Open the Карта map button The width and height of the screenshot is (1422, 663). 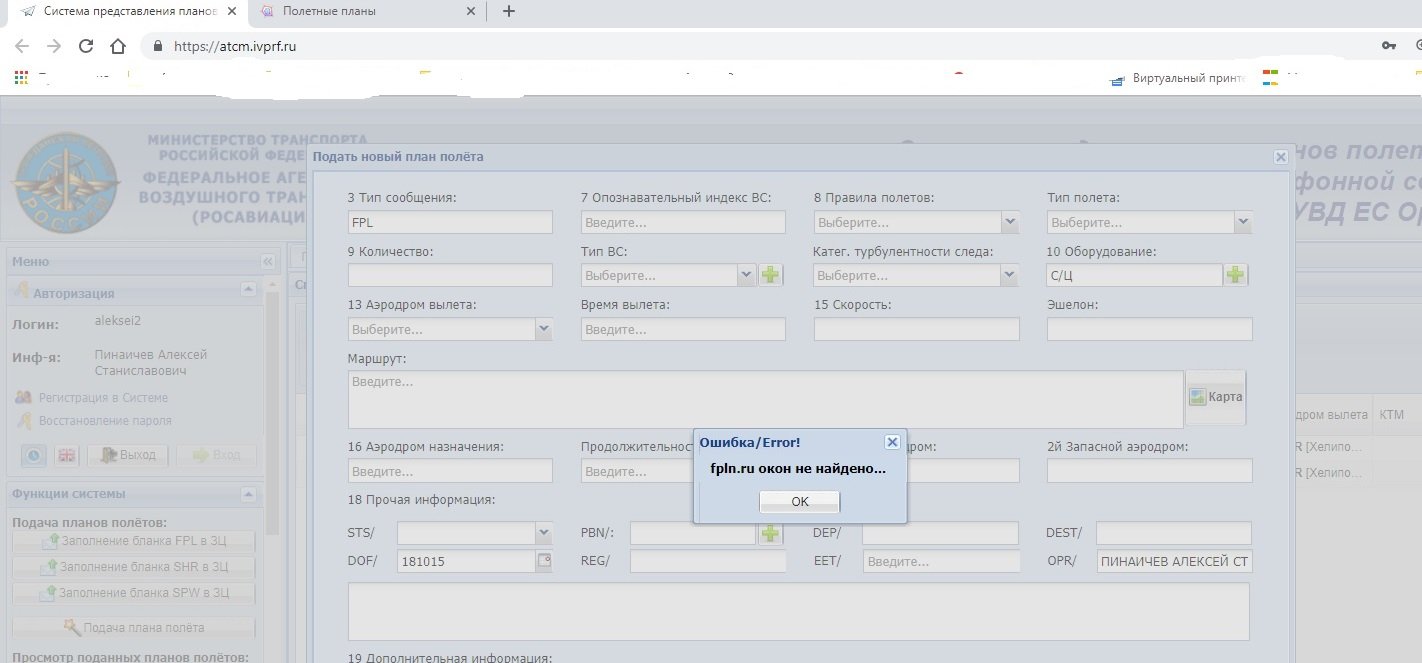[x=1215, y=397]
